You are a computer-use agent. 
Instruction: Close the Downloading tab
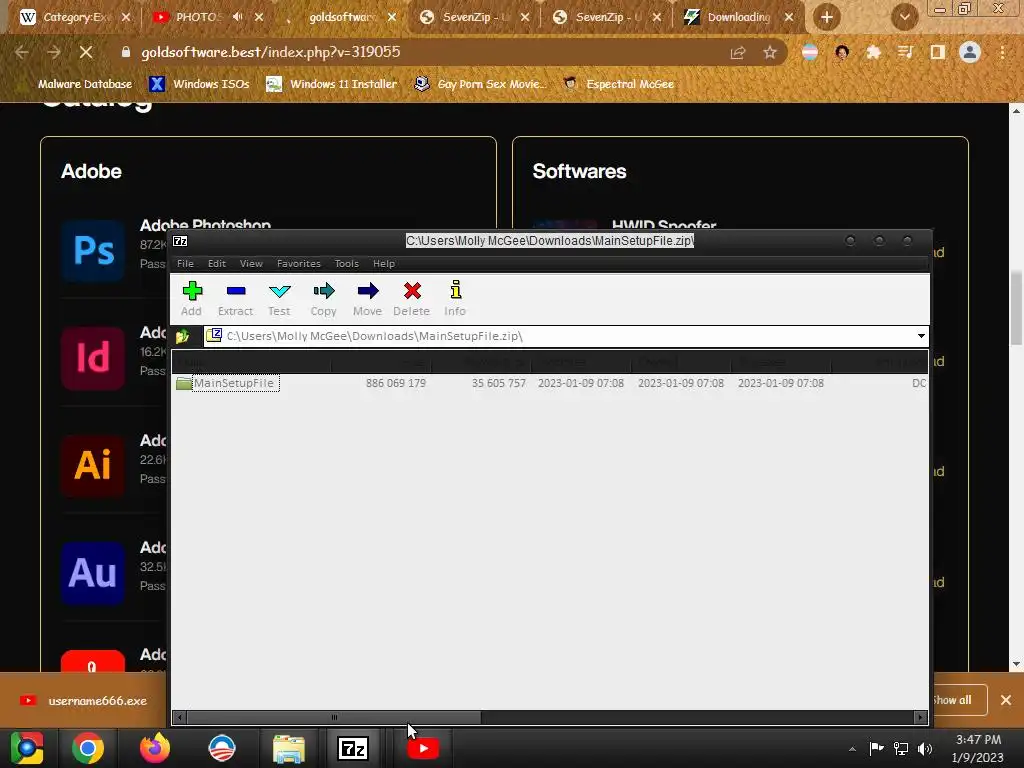pyautogui.click(x=789, y=17)
